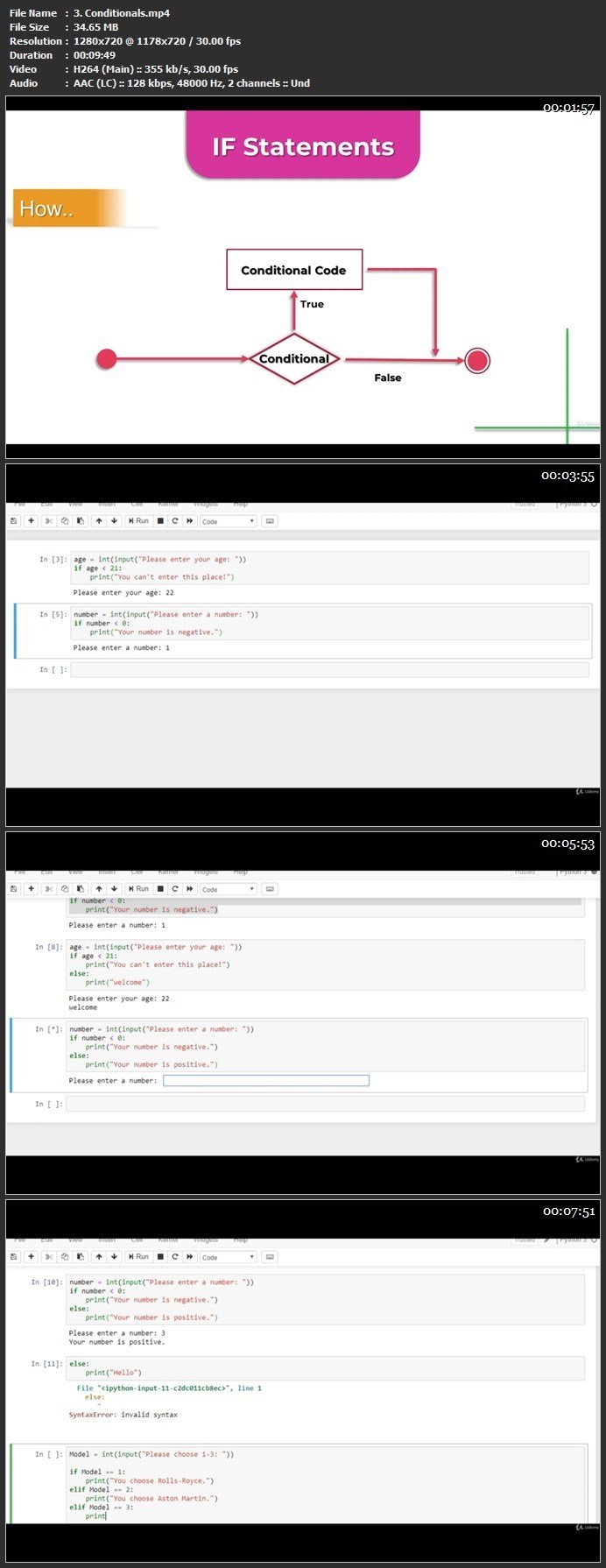Click move cell down arrow in 00:07:51 frame

[x=114, y=1257]
